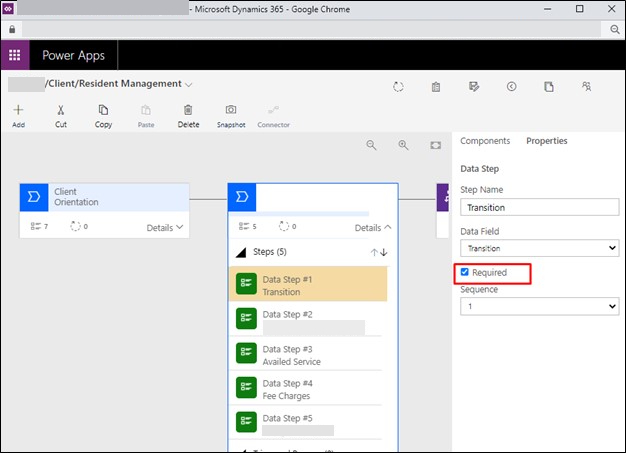Open the Client/Resident Management dropdown chevron
Viewport: 626px width, 453px height.
(189, 85)
